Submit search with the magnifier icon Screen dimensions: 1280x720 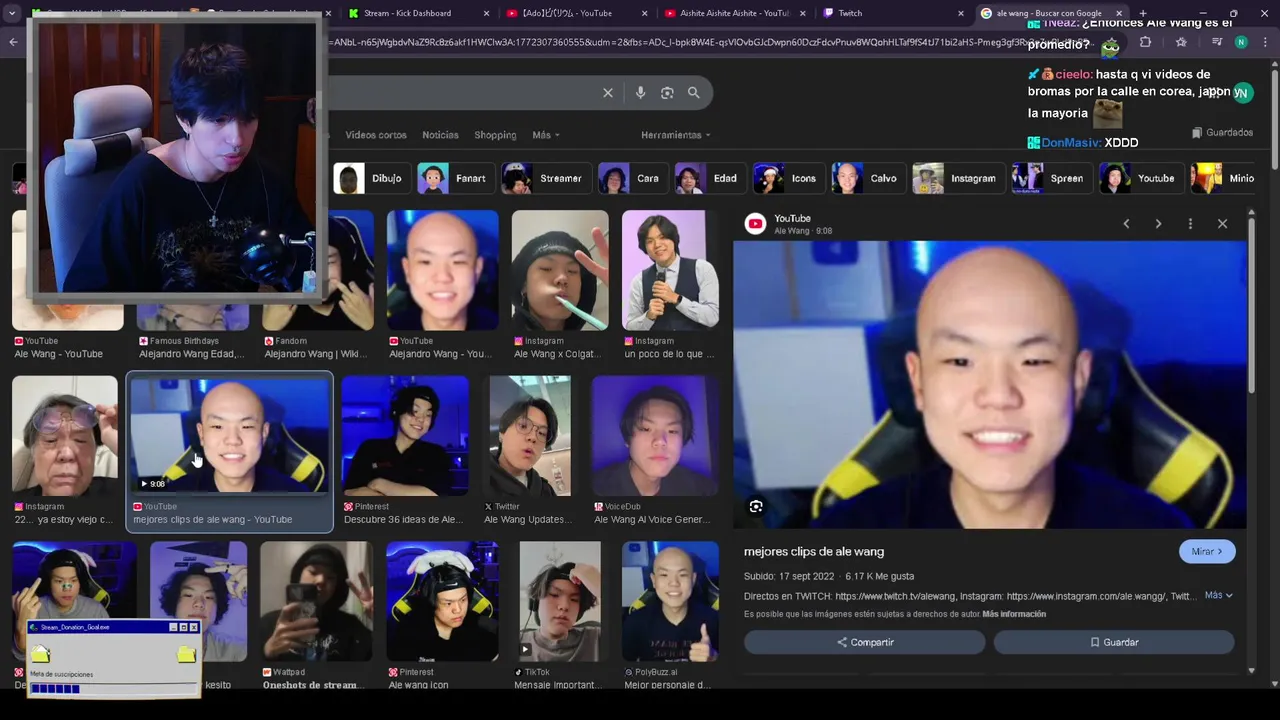(x=694, y=93)
